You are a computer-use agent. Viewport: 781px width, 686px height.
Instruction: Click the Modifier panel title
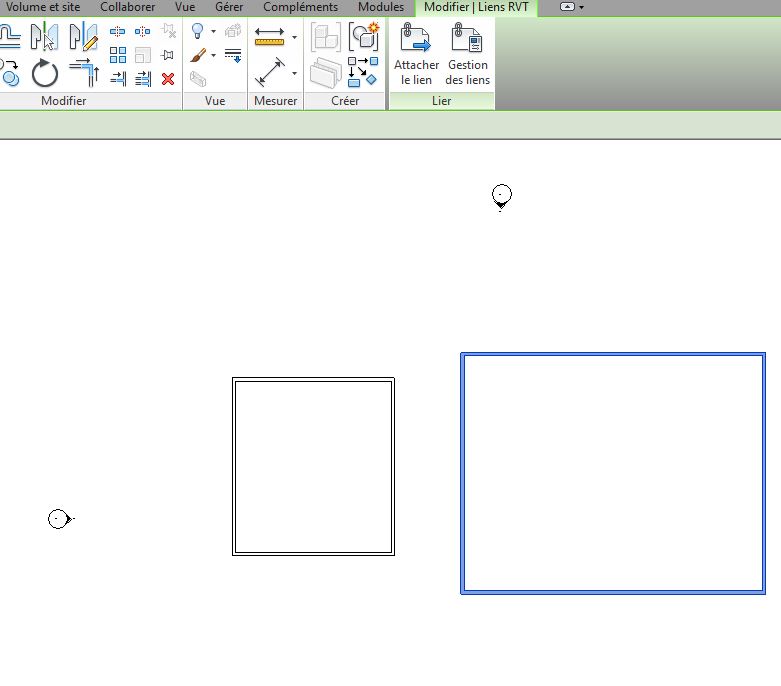(x=64, y=101)
